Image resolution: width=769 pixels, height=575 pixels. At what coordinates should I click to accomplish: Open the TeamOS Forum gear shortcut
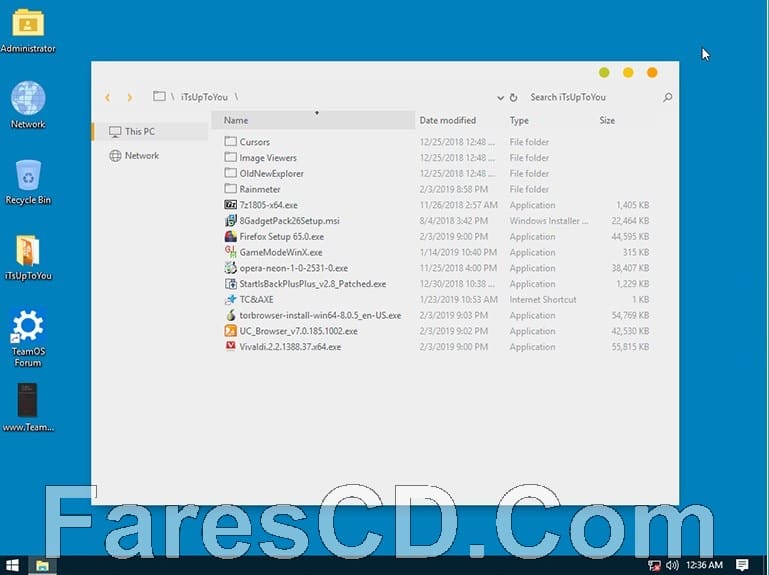(x=28, y=325)
